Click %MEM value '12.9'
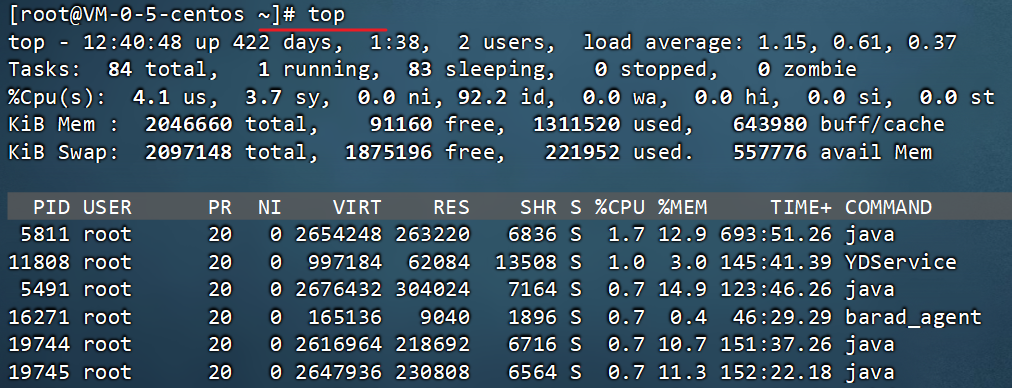 [x=682, y=234]
